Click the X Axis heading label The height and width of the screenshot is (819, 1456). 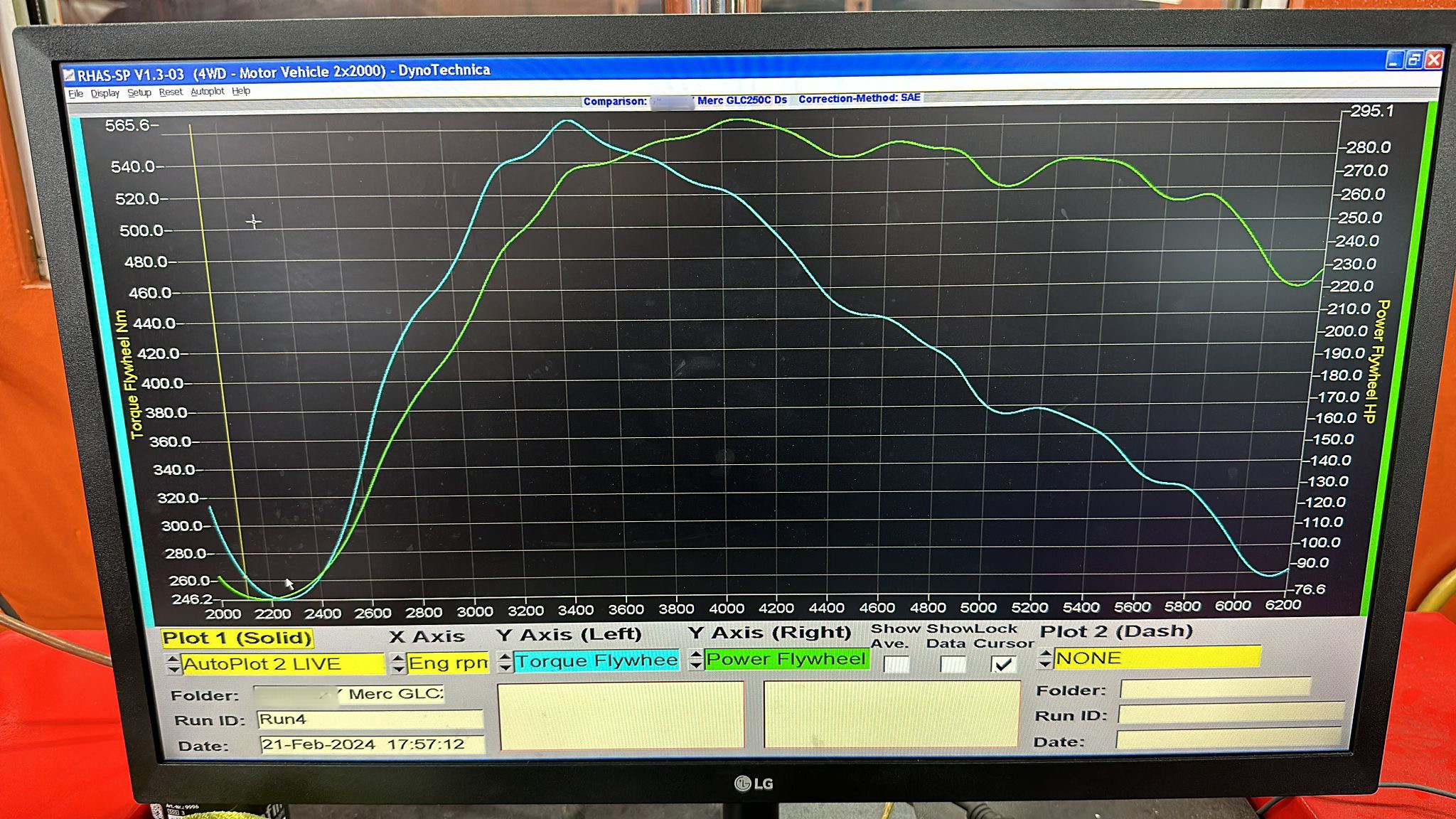click(x=427, y=637)
